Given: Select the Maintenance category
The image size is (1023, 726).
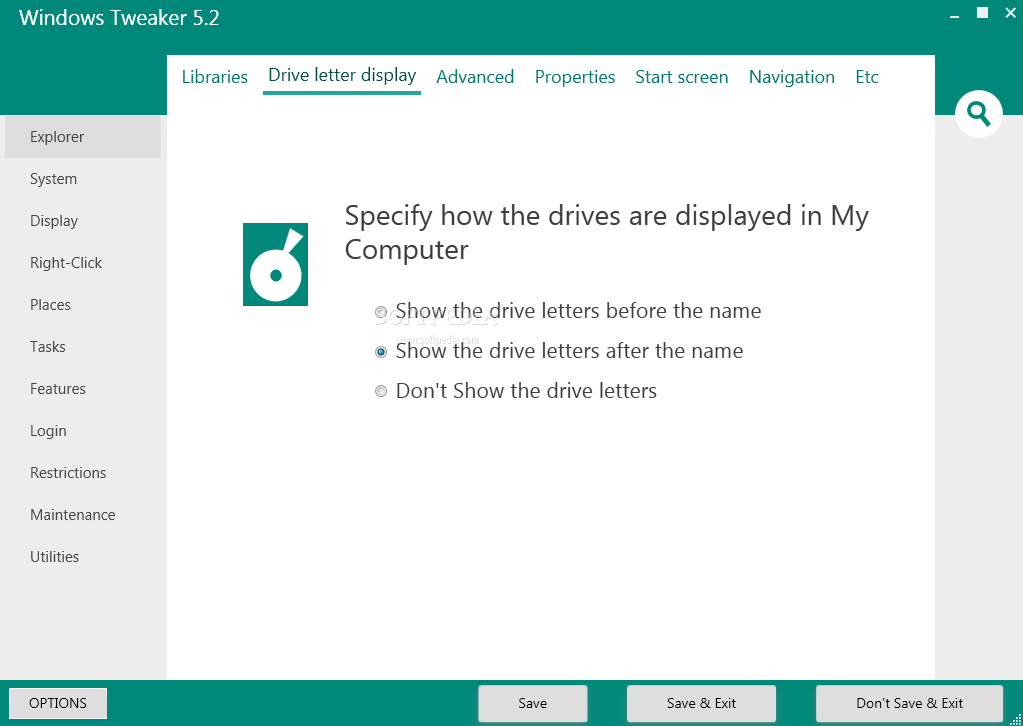Looking at the screenshot, I should pos(83,515).
